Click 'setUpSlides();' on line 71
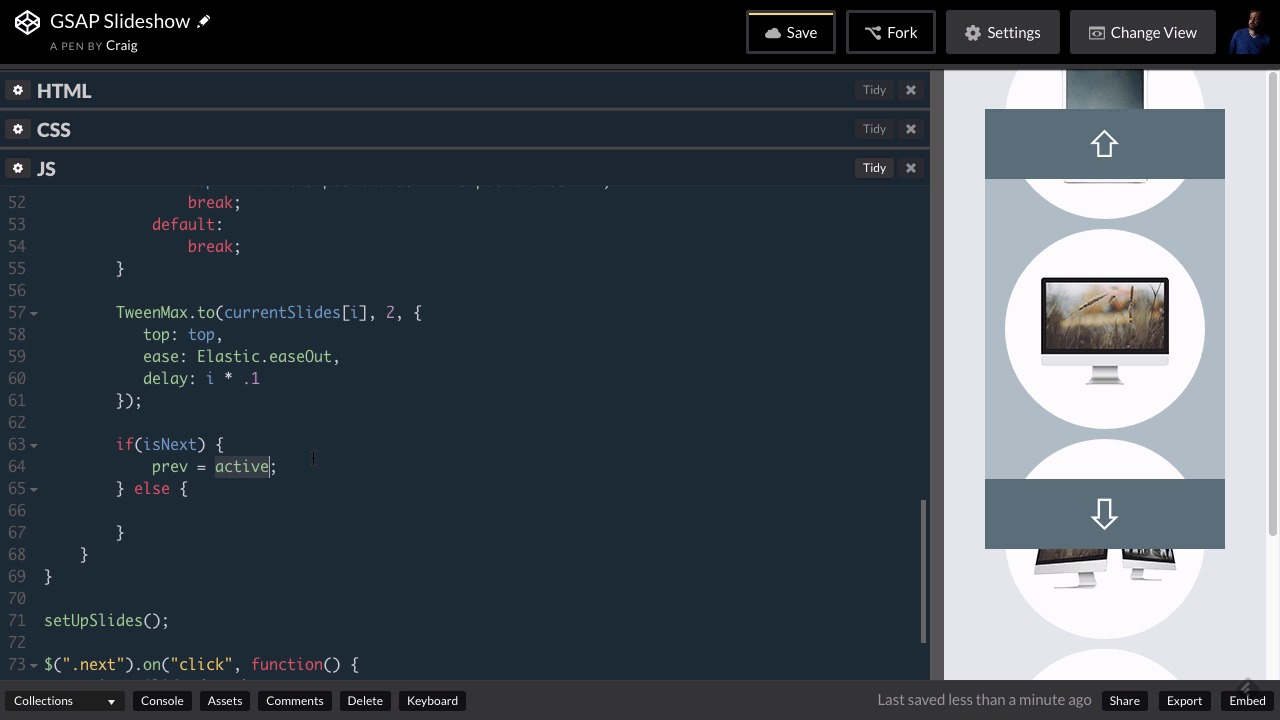The width and height of the screenshot is (1280, 720). 107,621
